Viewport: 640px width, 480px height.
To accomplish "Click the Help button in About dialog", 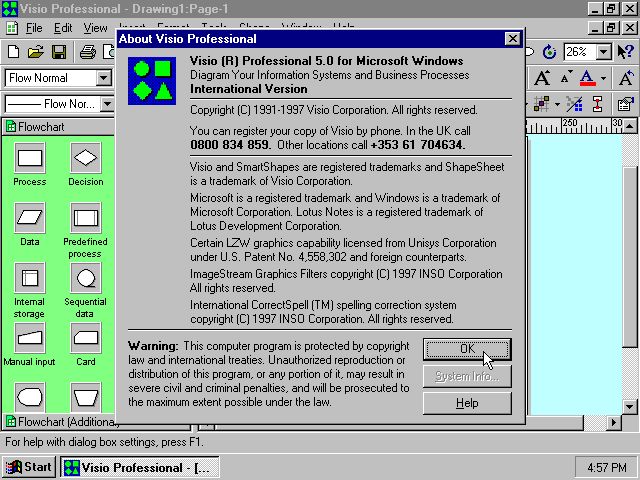I will tap(467, 403).
